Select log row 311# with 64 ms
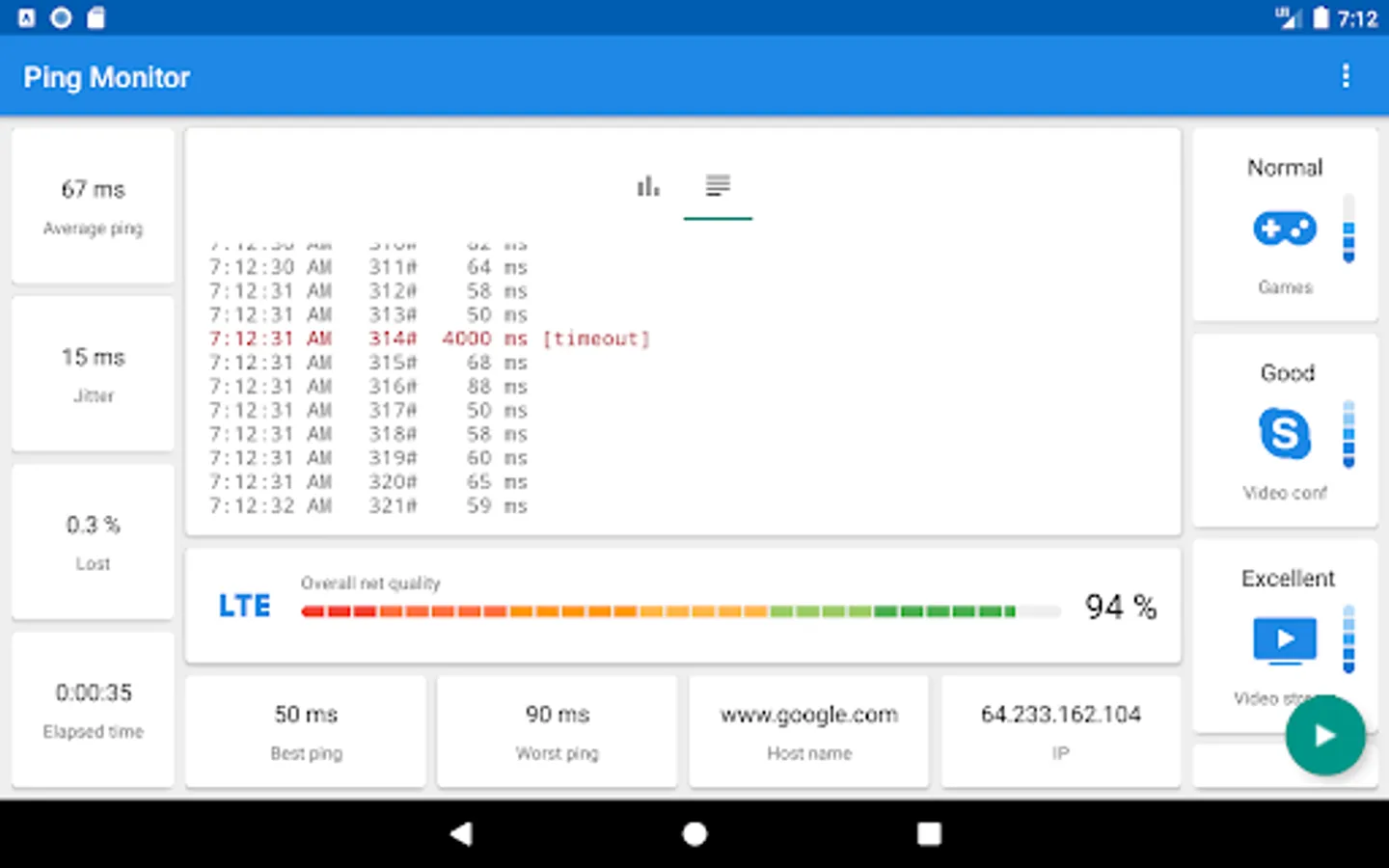The height and width of the screenshot is (868, 1389). pyautogui.click(x=368, y=267)
